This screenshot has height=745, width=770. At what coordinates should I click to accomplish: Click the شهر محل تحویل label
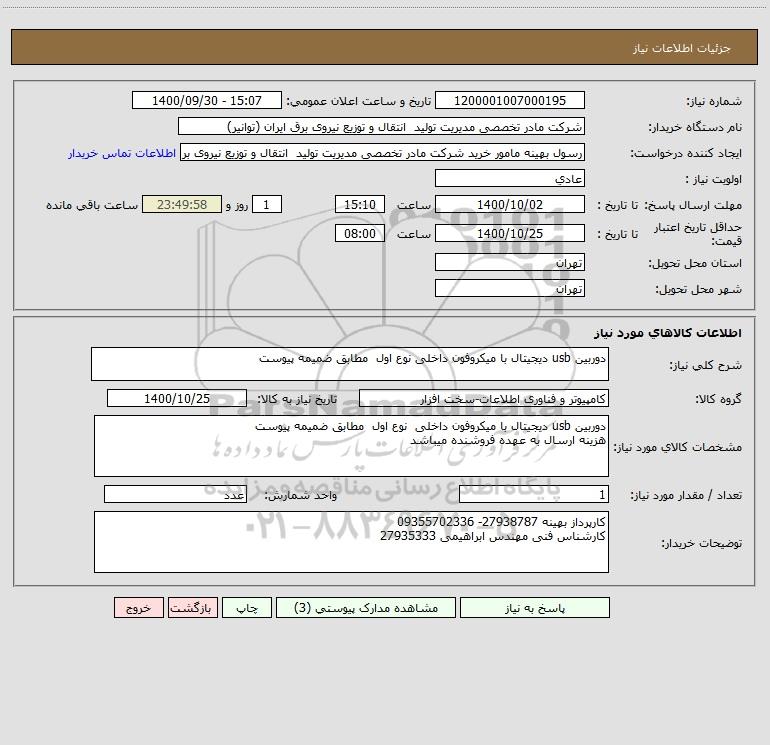click(699, 290)
